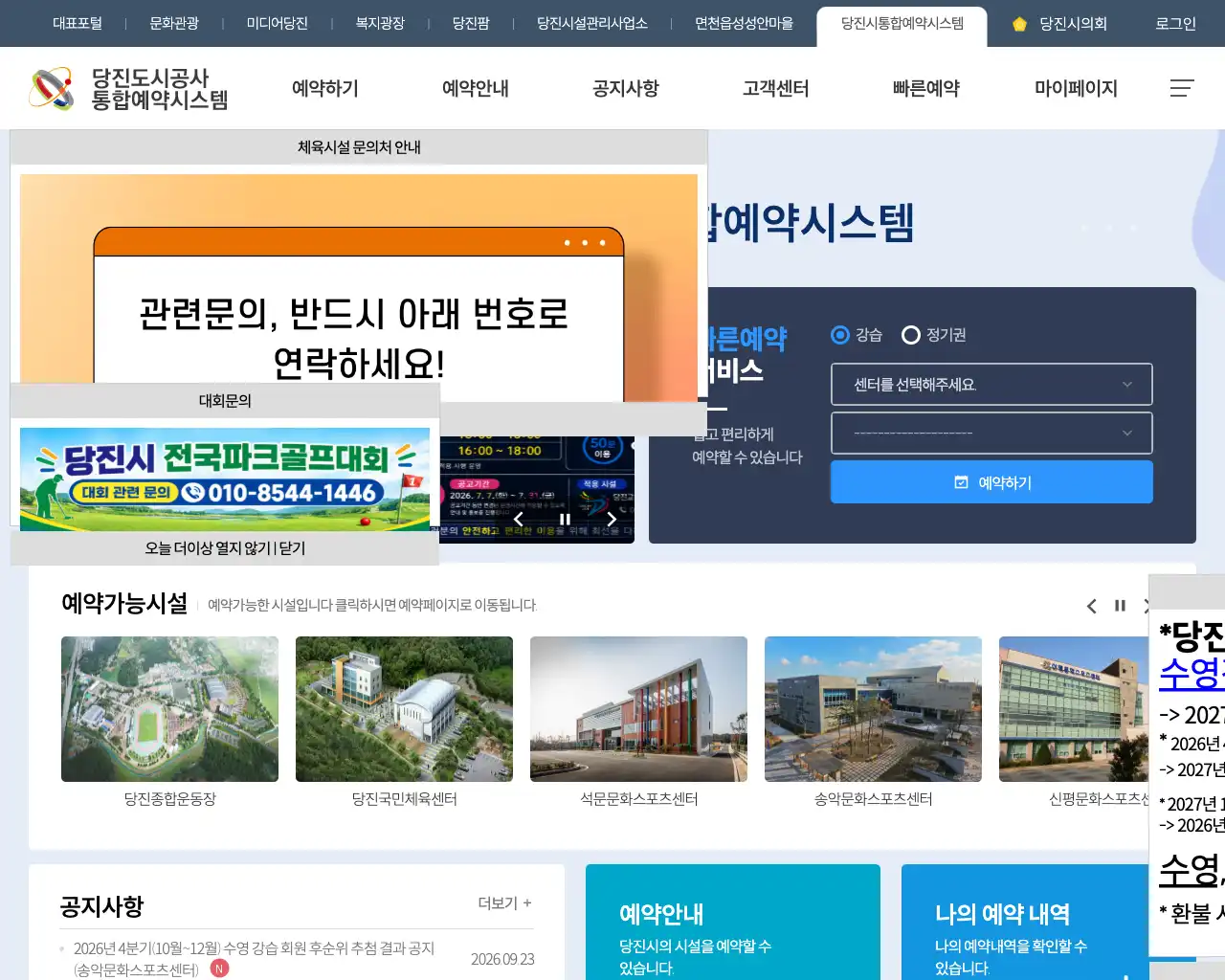This screenshot has height=980, width=1225.
Task: Go to next banner slide
Action: [612, 519]
